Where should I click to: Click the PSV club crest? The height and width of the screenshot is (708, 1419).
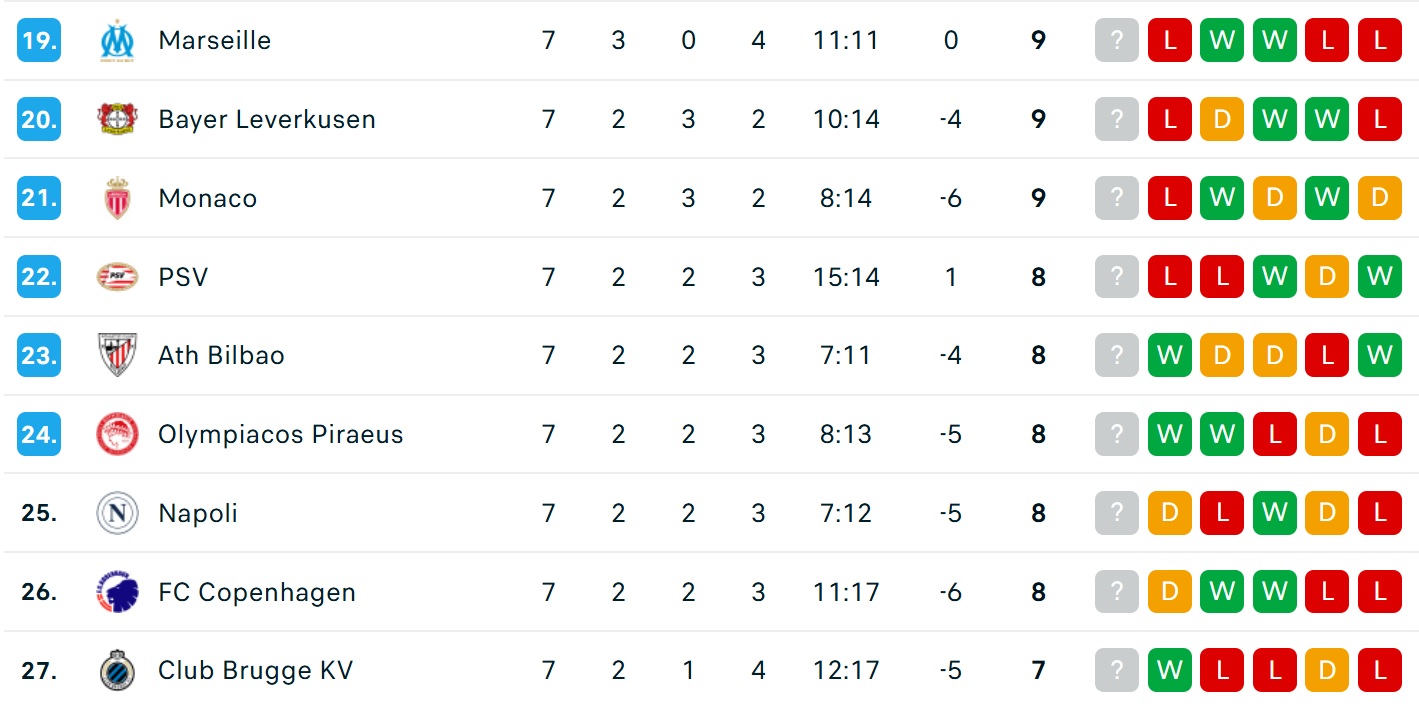(117, 277)
